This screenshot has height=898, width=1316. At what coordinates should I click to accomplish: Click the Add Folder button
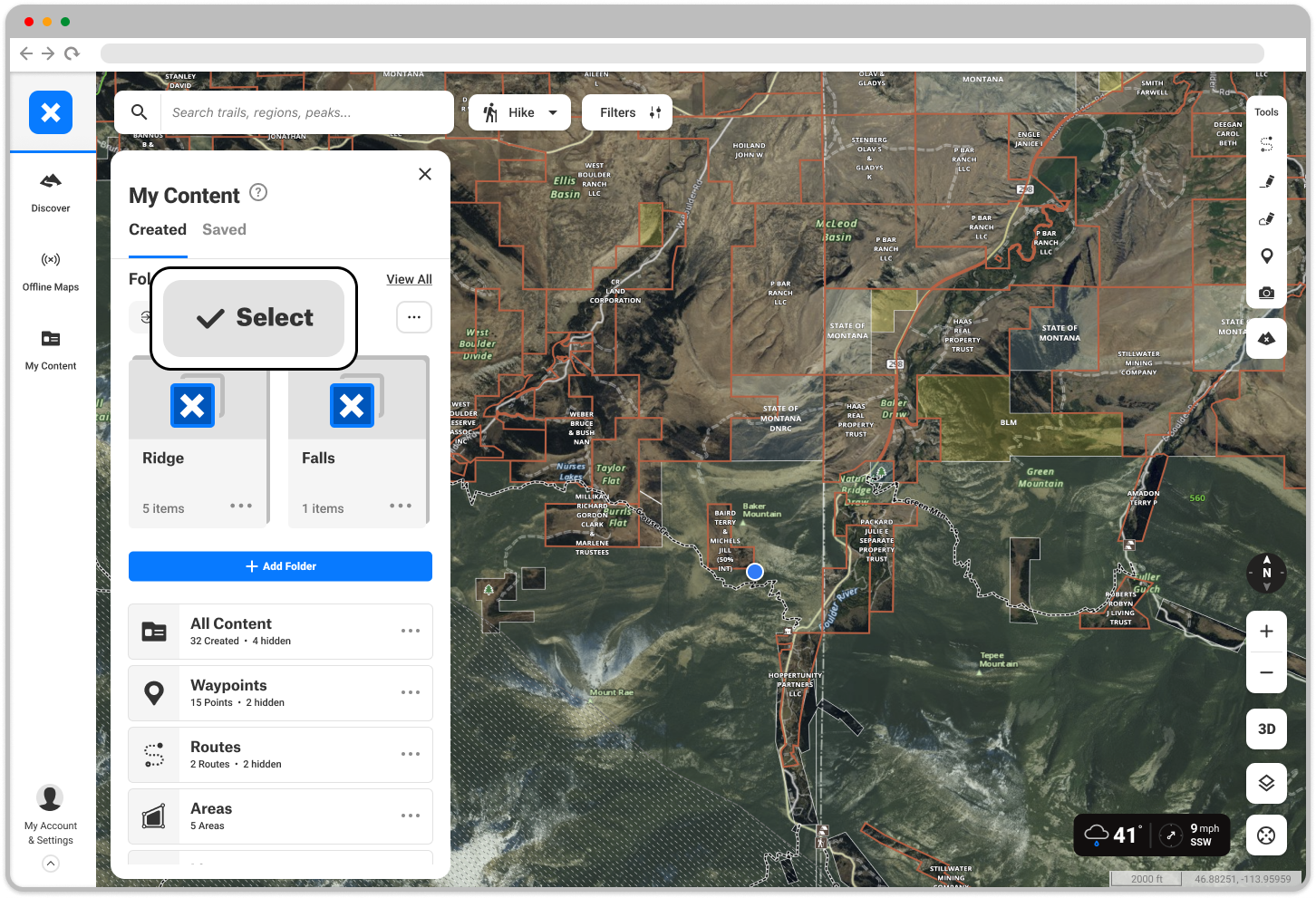pyautogui.click(x=280, y=566)
